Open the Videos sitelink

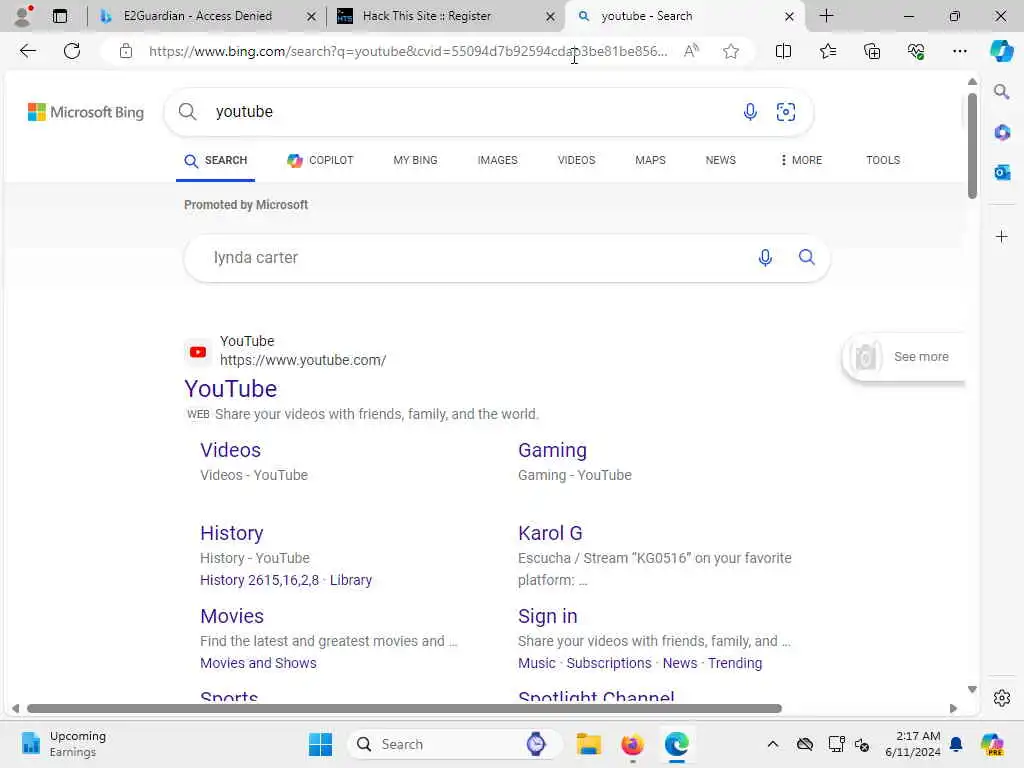(231, 450)
